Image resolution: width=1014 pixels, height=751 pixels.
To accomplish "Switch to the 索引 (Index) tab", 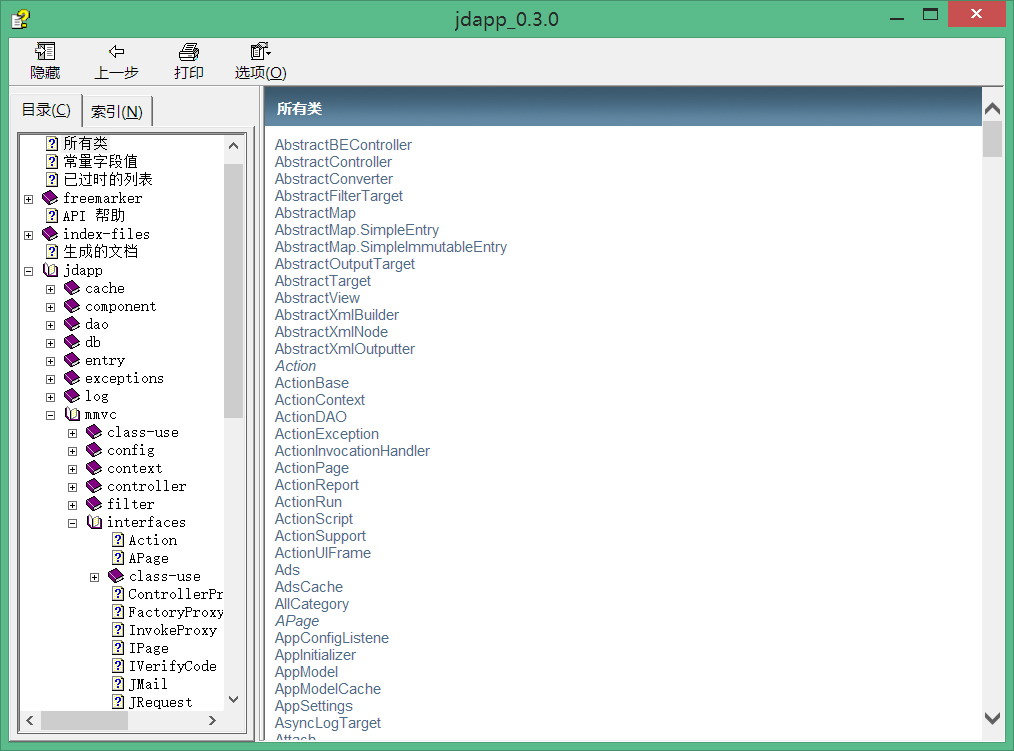I will (x=116, y=111).
